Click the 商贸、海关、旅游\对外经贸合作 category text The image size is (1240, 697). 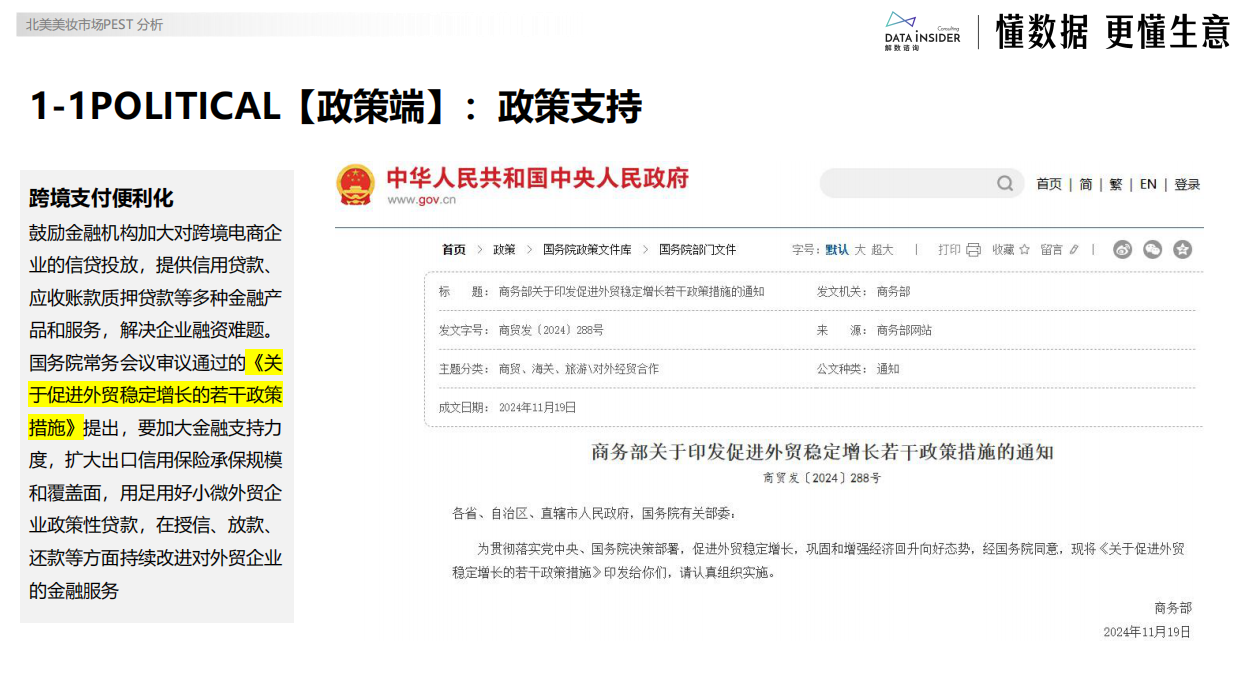(x=579, y=369)
